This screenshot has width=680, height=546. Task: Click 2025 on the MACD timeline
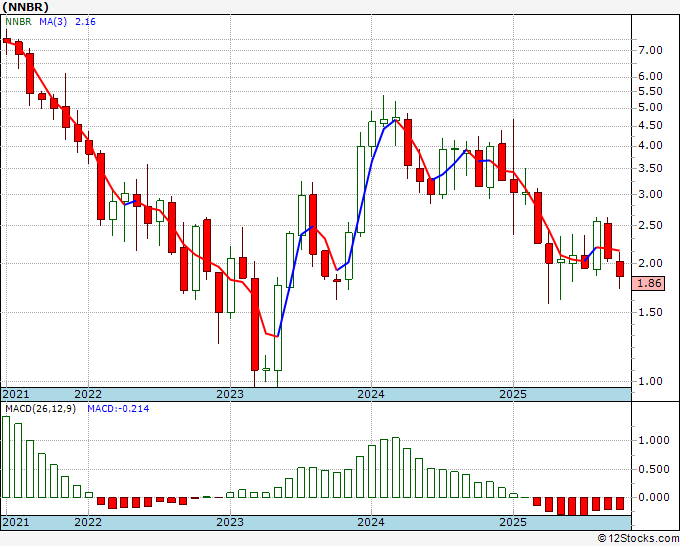coord(513,522)
